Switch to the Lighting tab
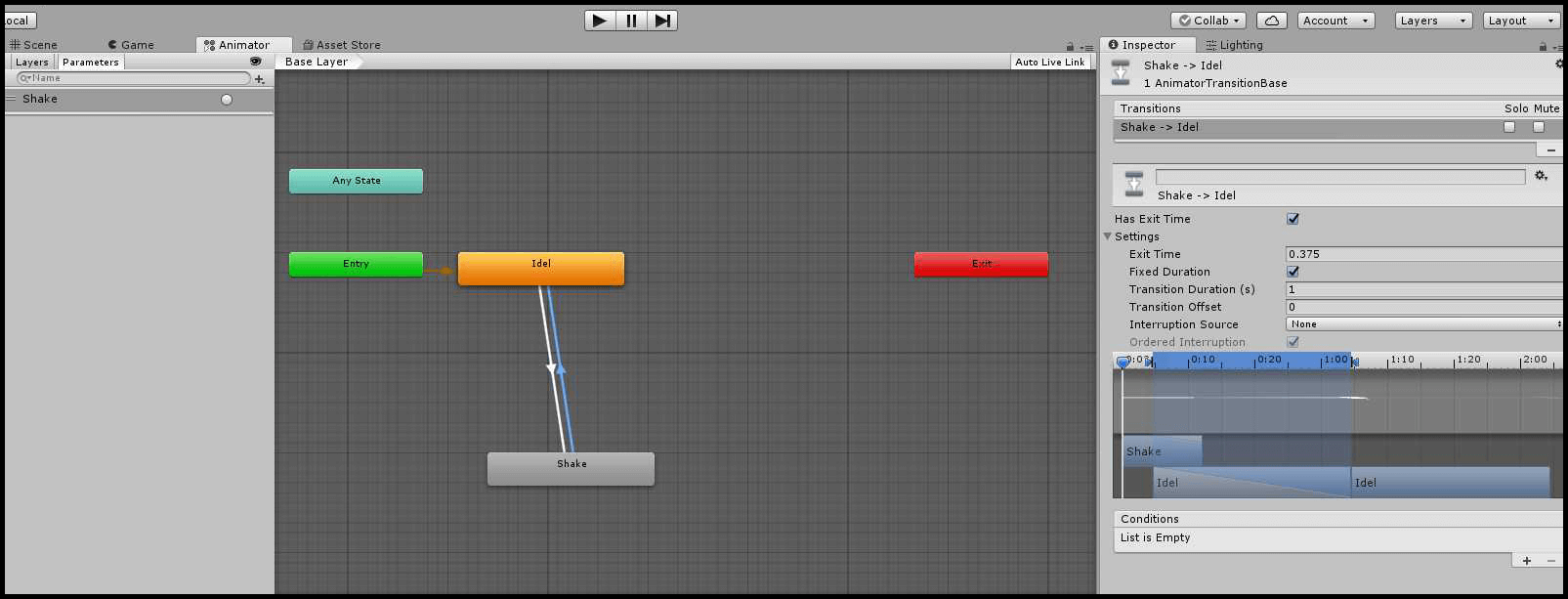The height and width of the screenshot is (599, 1568). click(1234, 45)
